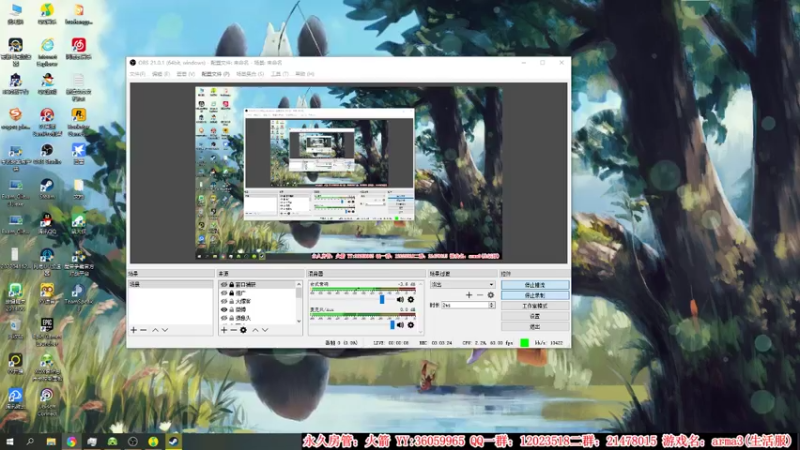Click desktop audio volume slider handle
The height and width of the screenshot is (450, 800).
(382, 299)
